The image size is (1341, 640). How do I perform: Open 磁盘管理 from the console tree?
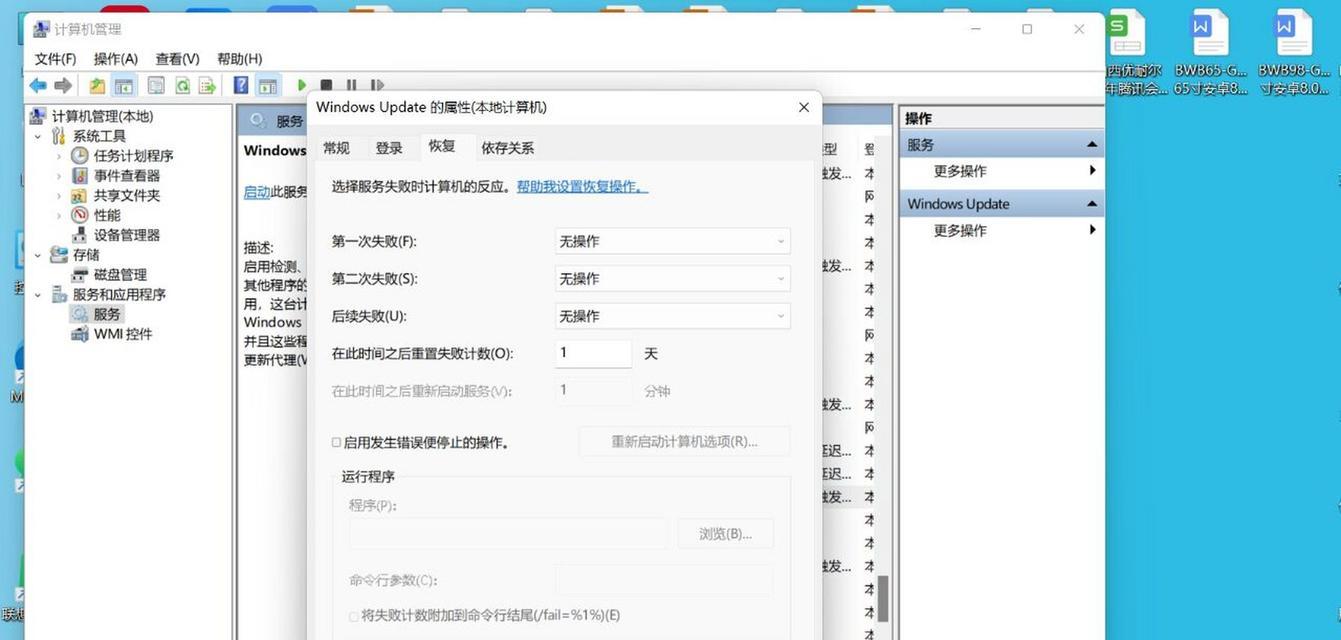[x=120, y=275]
